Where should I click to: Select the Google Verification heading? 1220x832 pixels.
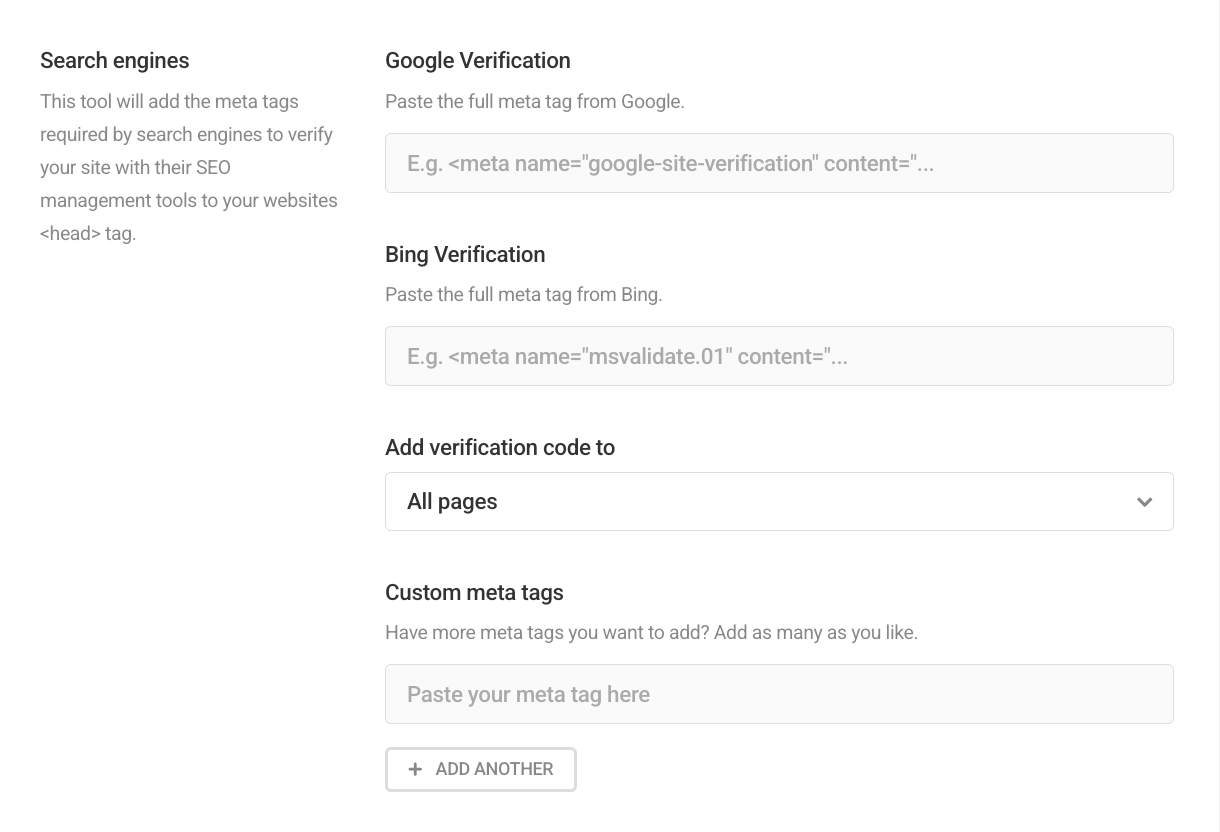(x=477, y=60)
